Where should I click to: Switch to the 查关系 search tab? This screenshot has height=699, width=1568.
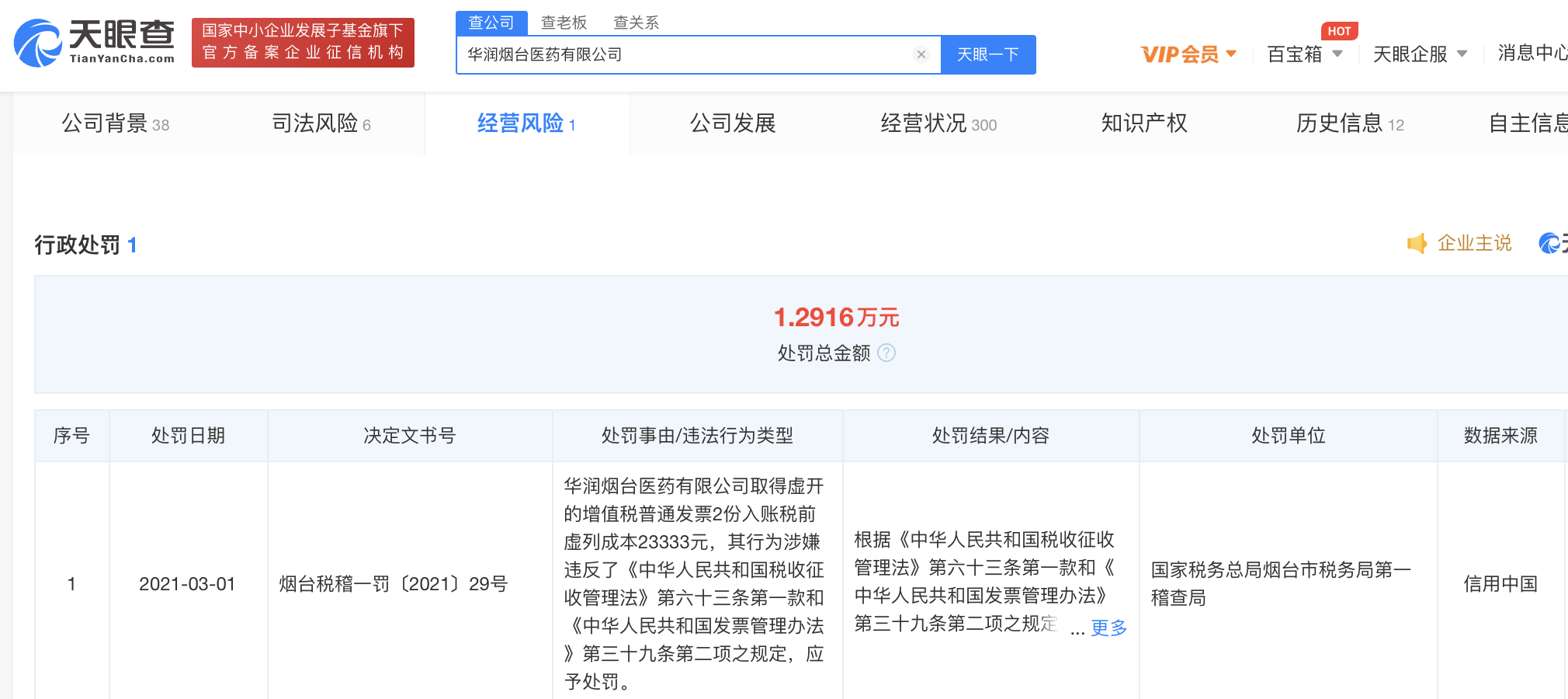636,23
